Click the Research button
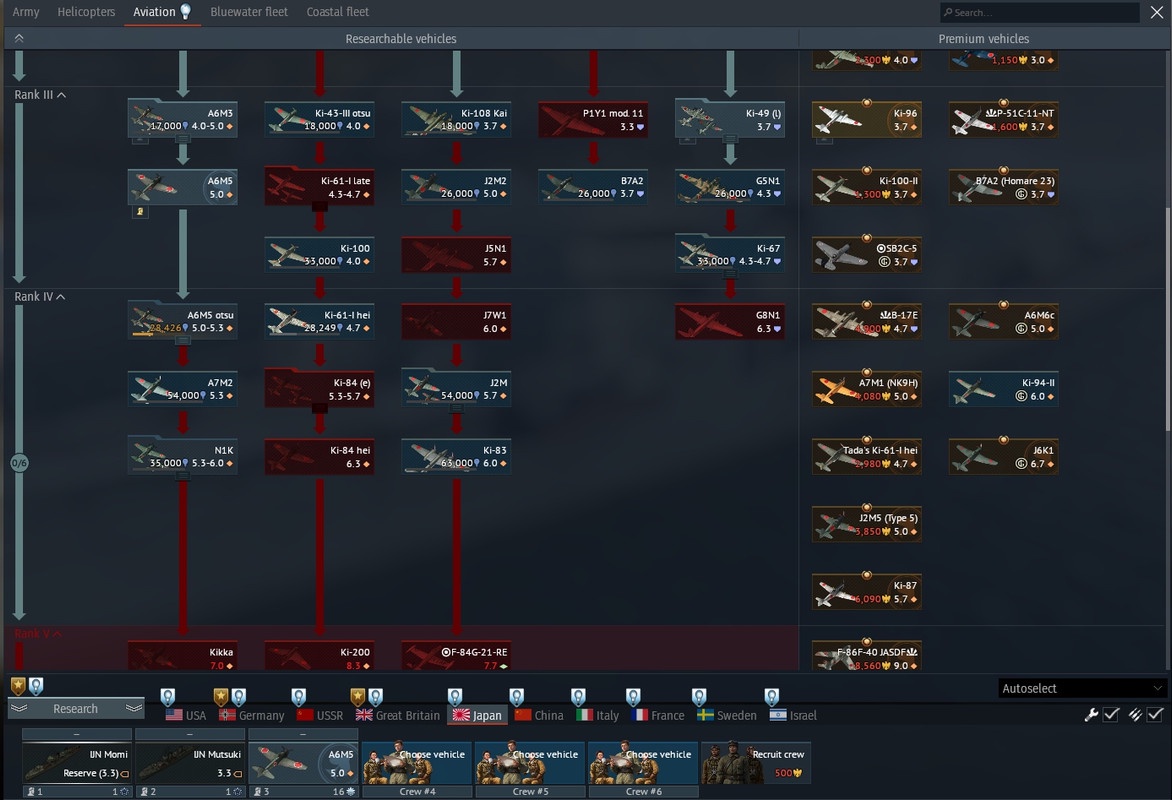The height and width of the screenshot is (800, 1172). click(75, 709)
